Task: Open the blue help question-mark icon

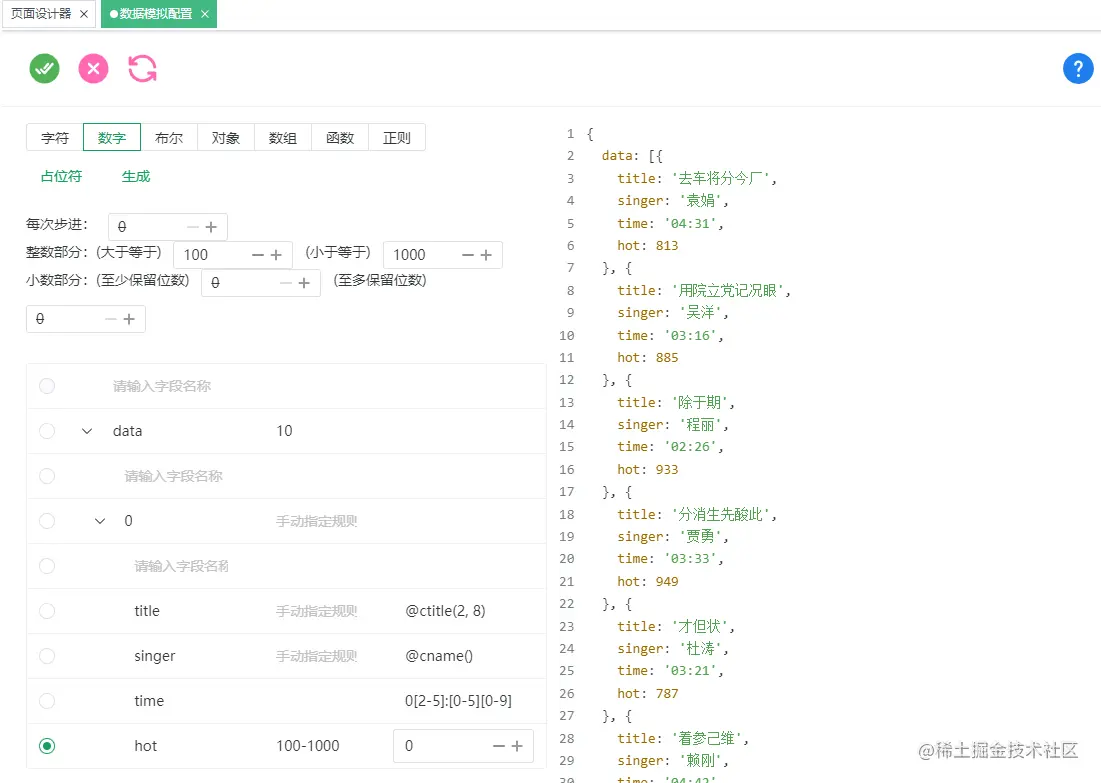Action: pos(1078,69)
